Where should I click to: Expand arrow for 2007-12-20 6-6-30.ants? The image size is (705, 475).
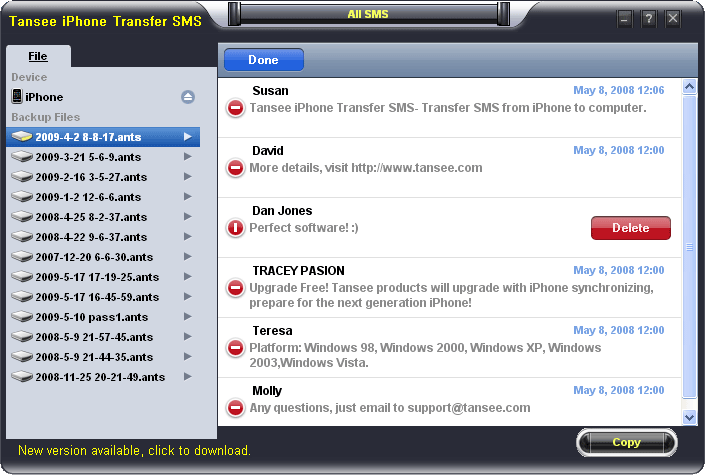click(x=188, y=256)
